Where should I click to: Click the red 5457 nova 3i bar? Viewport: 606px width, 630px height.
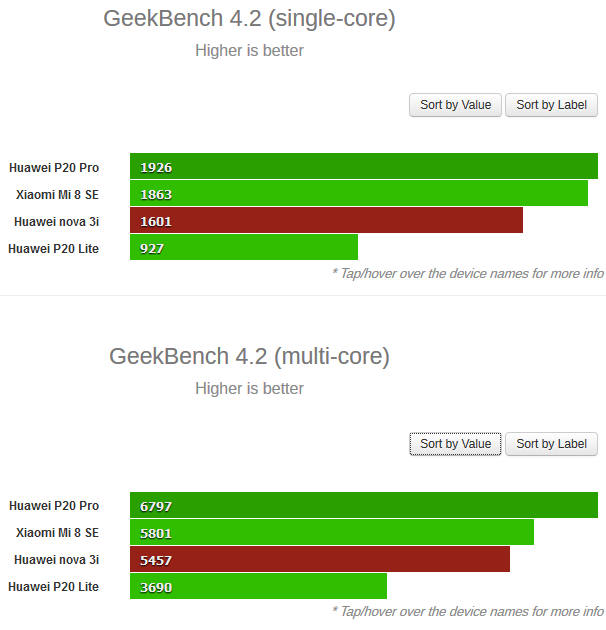[320, 560]
